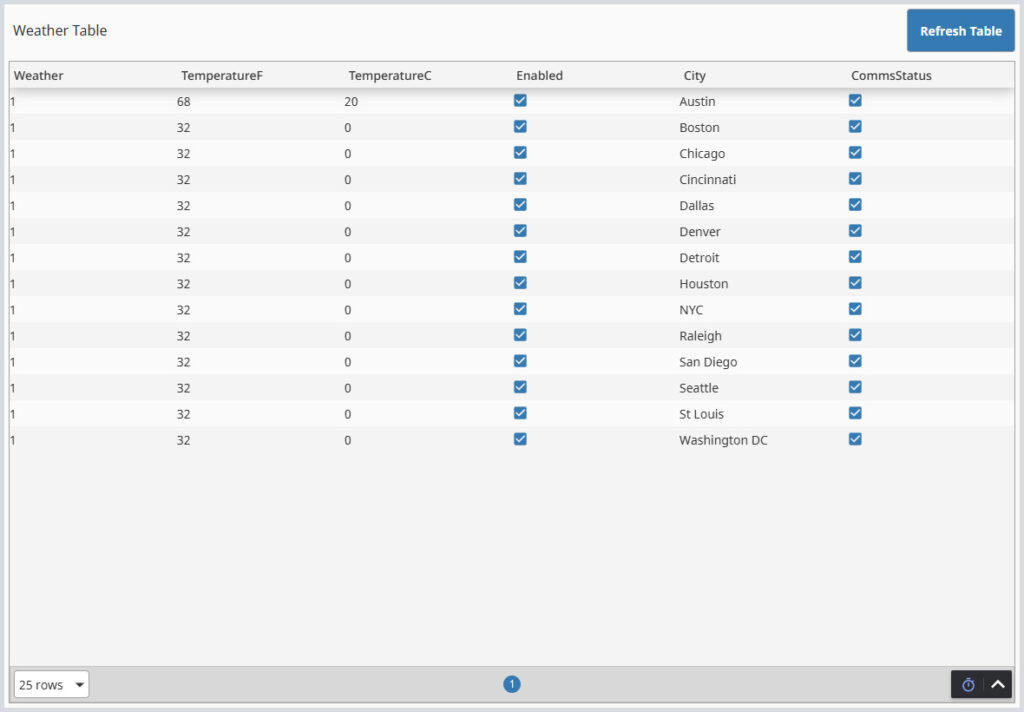This screenshot has width=1024, height=712.
Task: Disable CommsStatus for Washington DC
Action: tap(855, 439)
